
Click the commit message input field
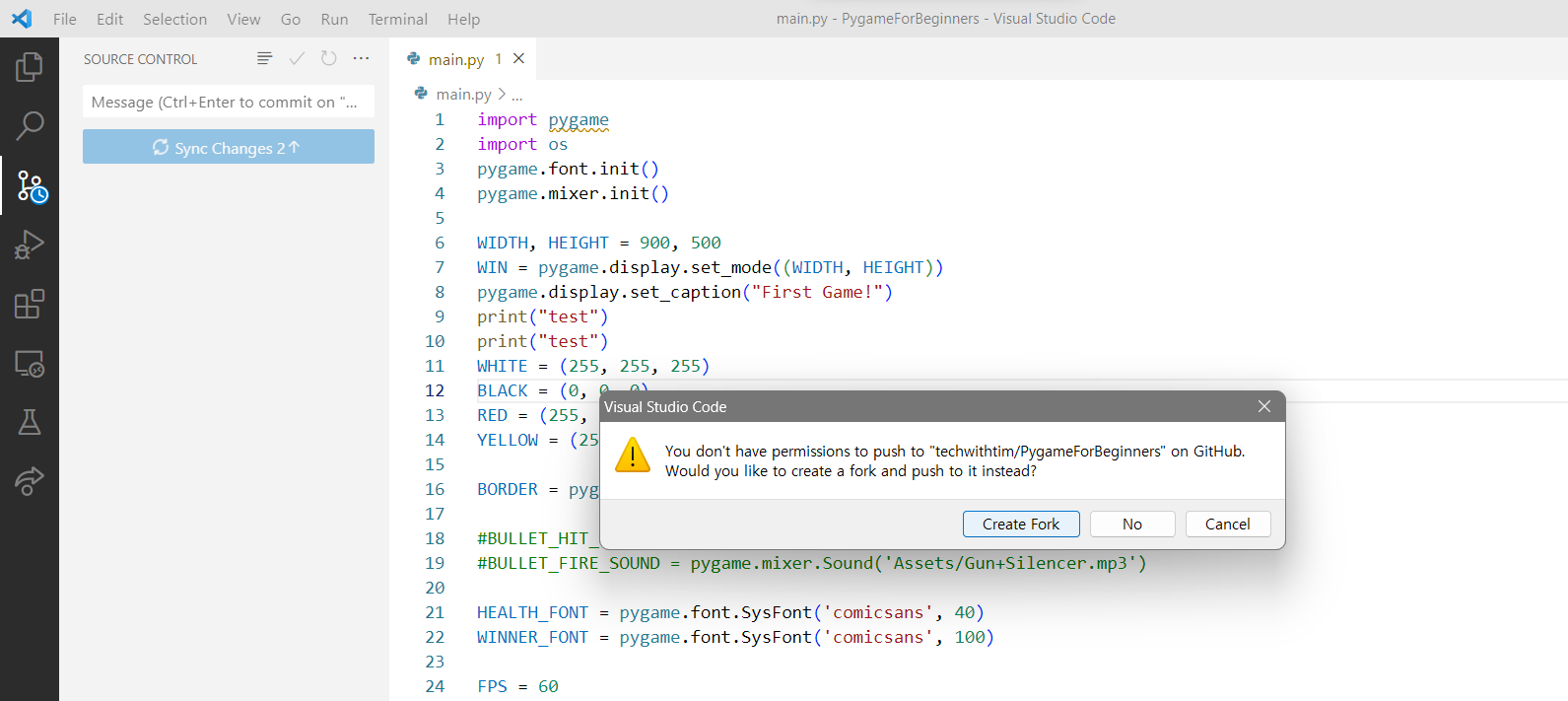(x=229, y=102)
